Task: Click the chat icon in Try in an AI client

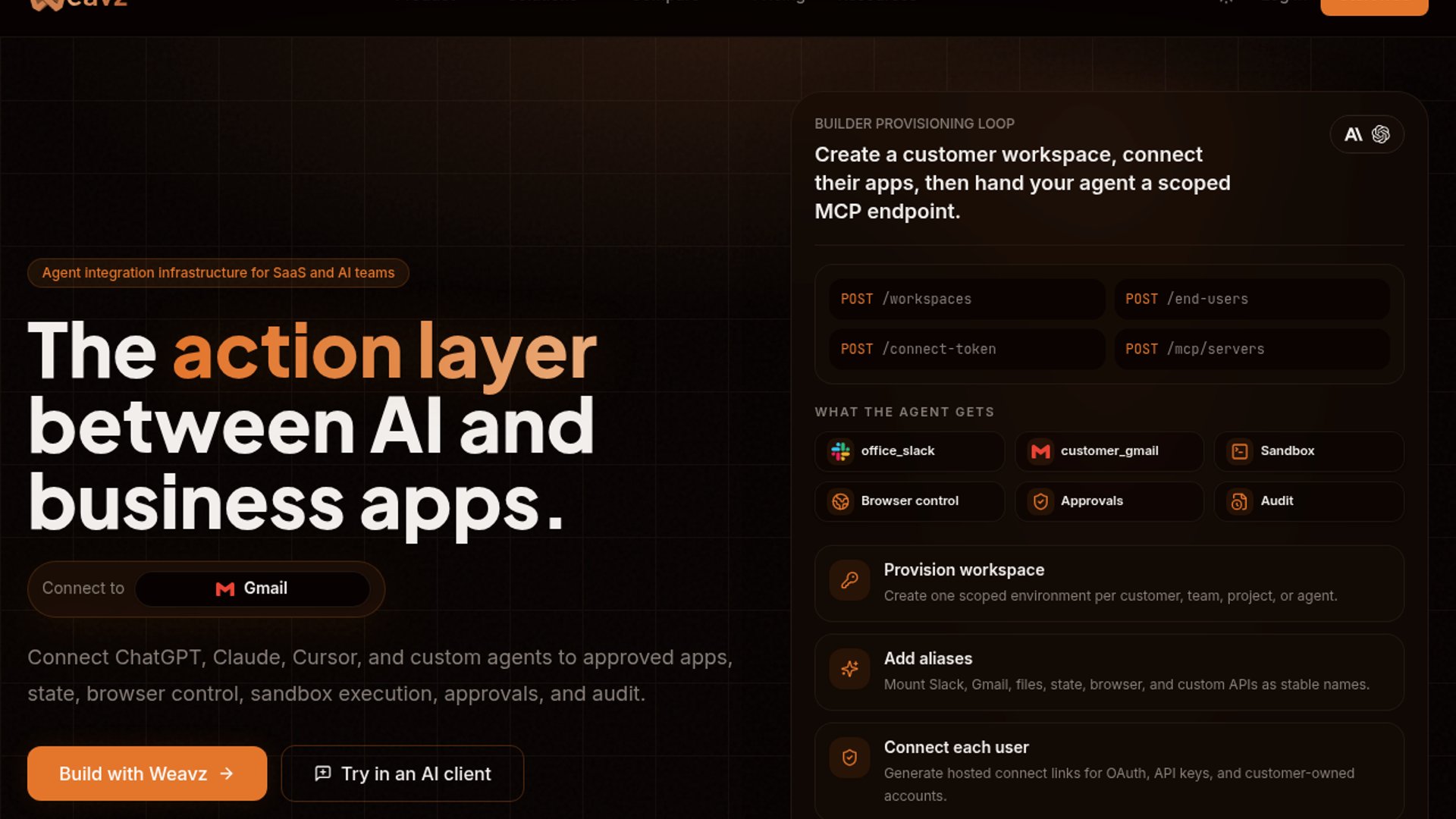Action: 323,773
